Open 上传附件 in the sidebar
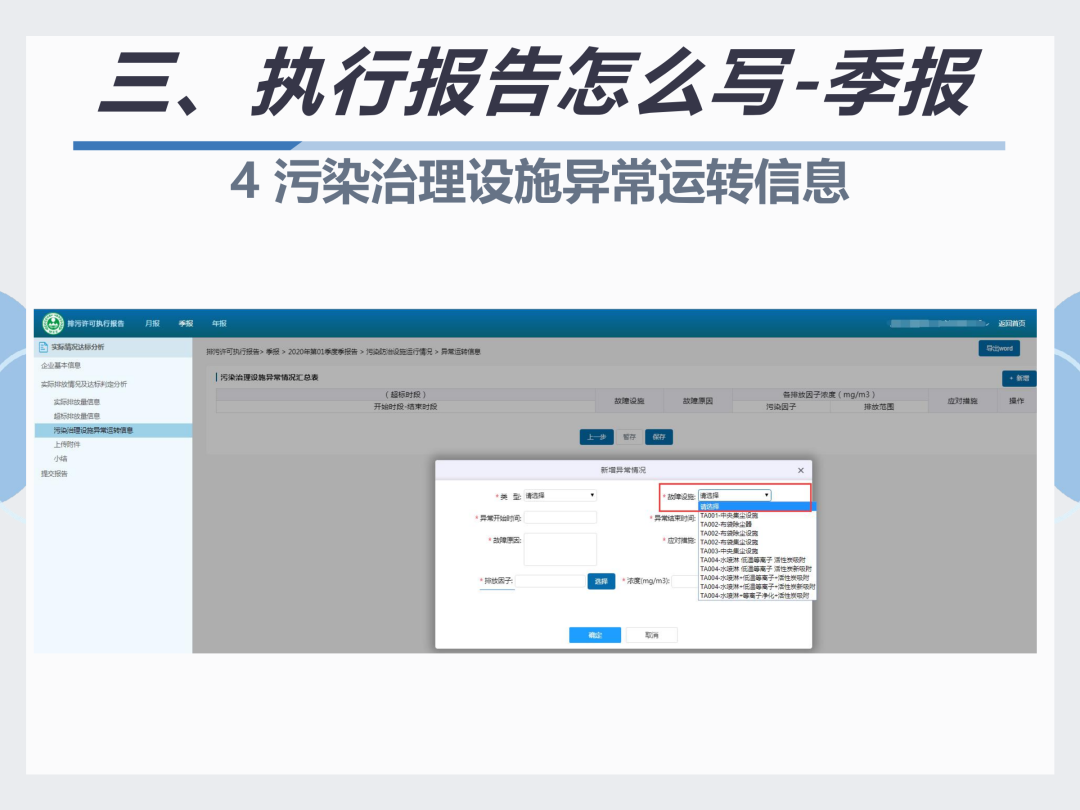The width and height of the screenshot is (1080, 810). [x=67, y=445]
